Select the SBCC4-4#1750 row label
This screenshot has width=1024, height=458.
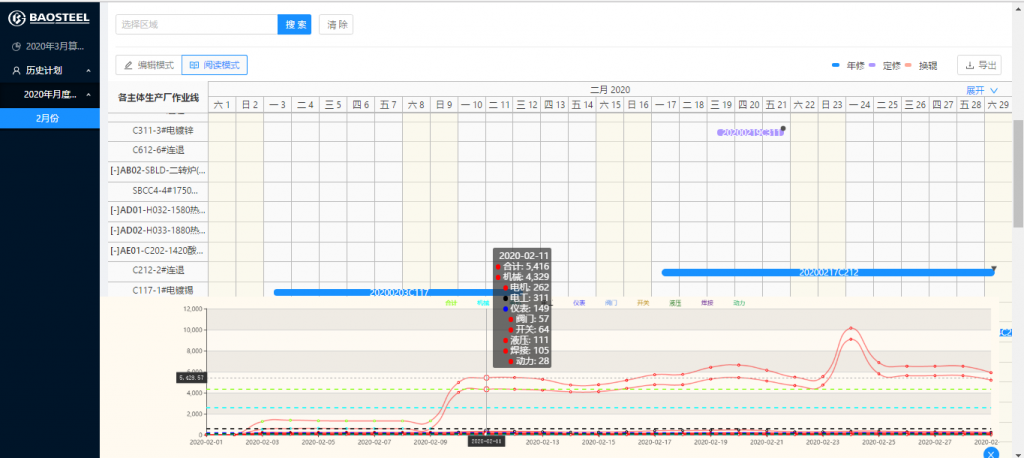[165, 191]
